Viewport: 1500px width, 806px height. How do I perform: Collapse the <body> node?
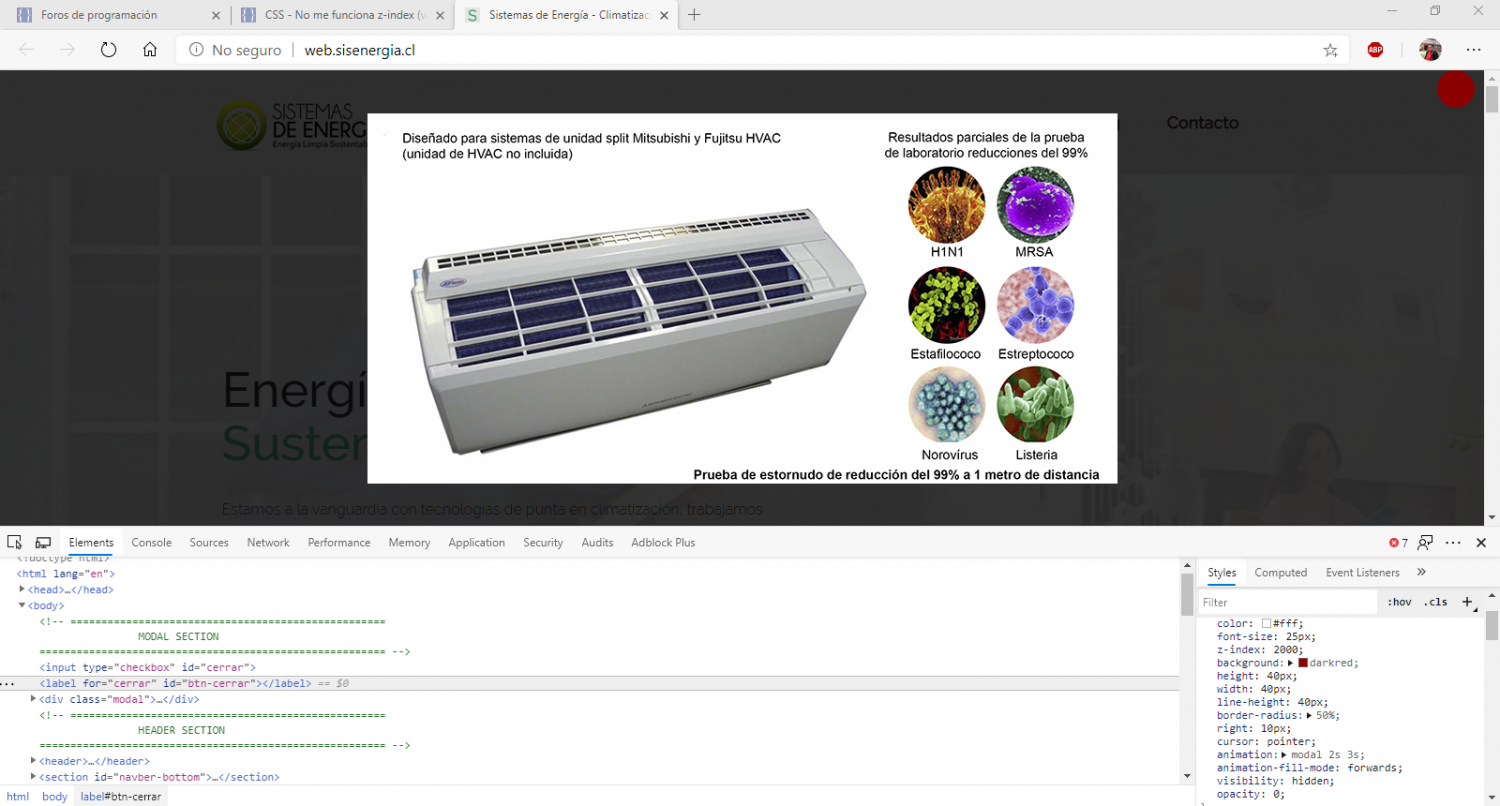pyautogui.click(x=22, y=605)
